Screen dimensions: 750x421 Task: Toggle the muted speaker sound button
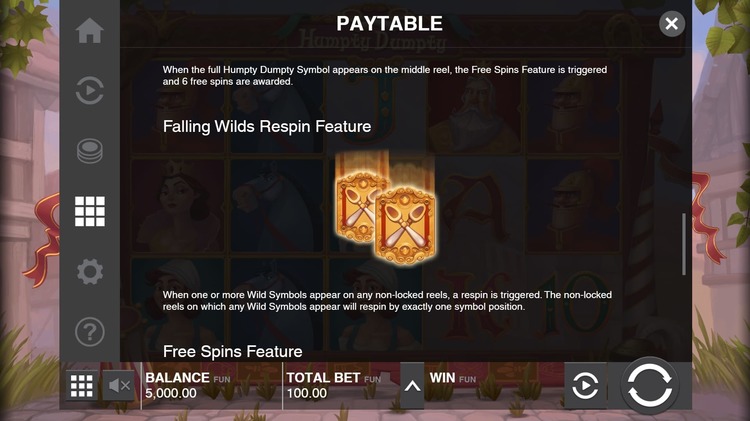coord(119,386)
